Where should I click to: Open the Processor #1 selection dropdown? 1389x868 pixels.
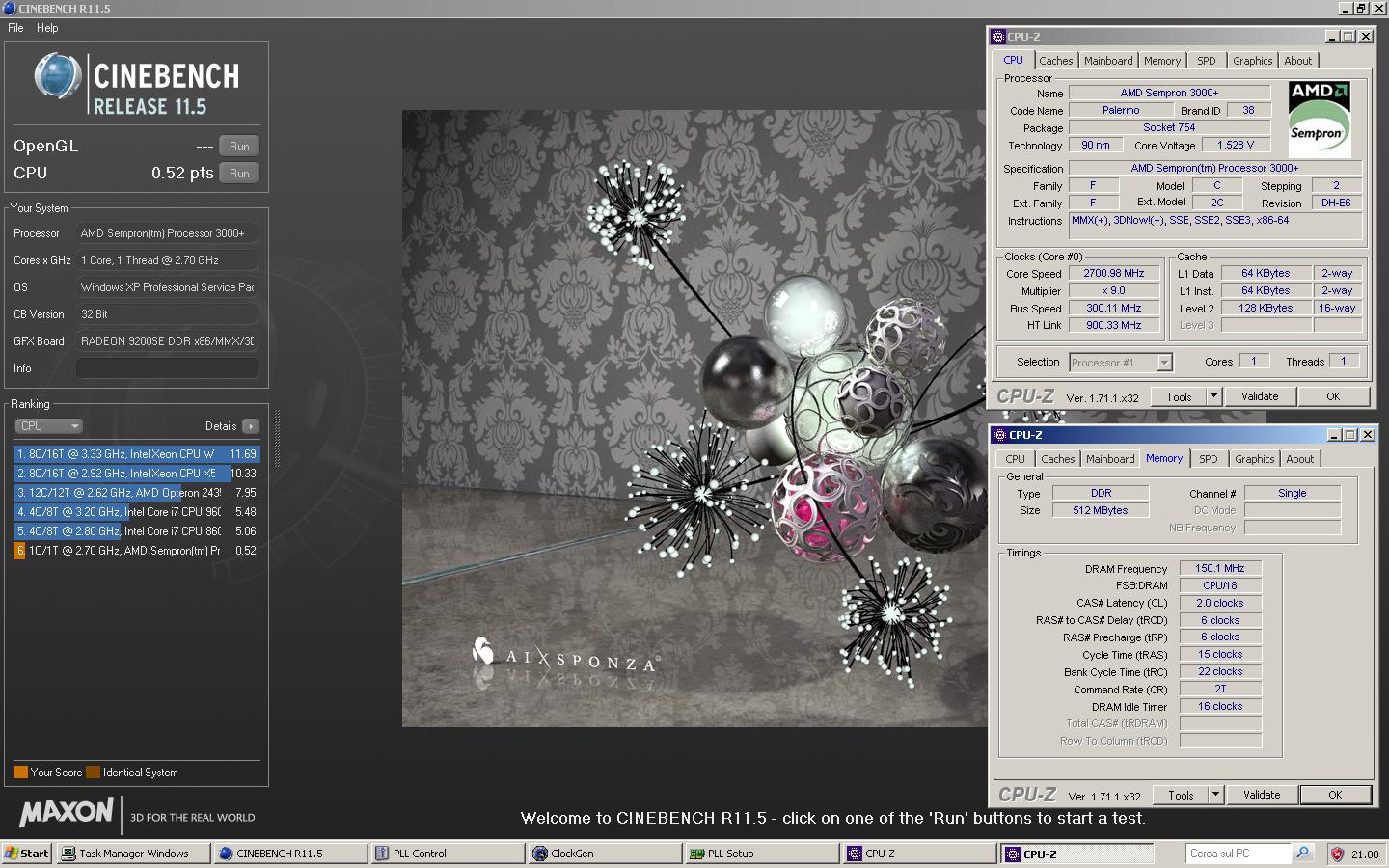(x=1120, y=363)
